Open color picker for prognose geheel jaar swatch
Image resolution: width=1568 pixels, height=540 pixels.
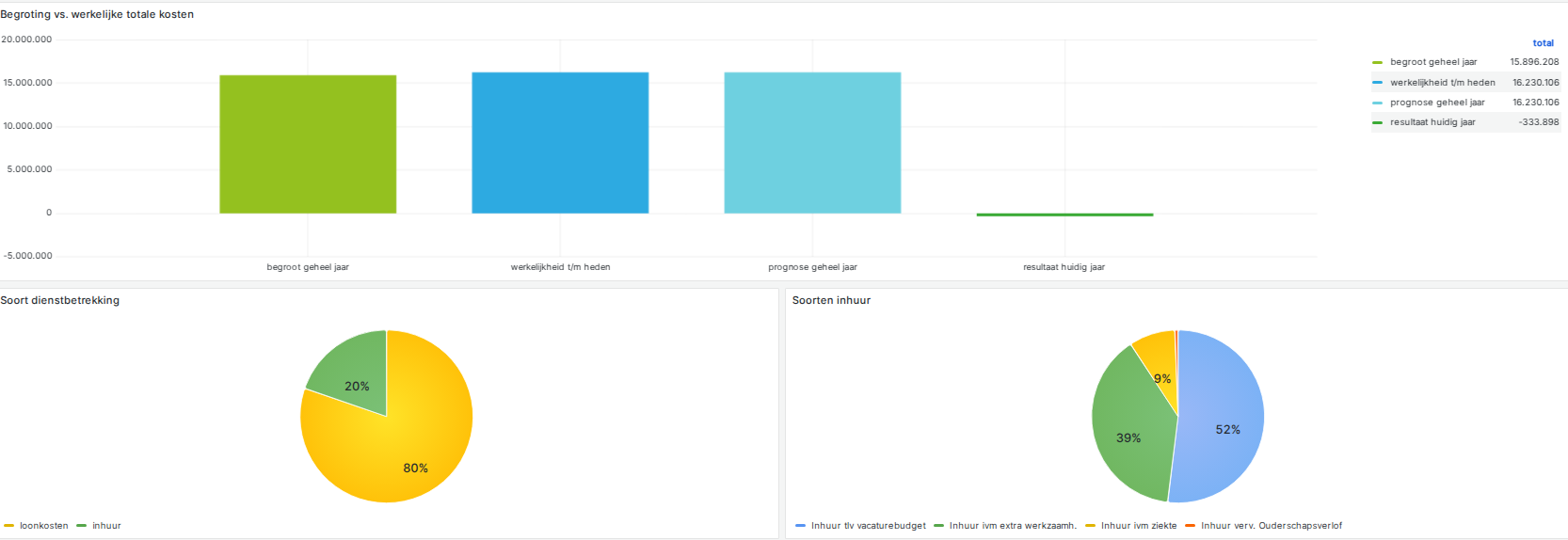(1377, 103)
